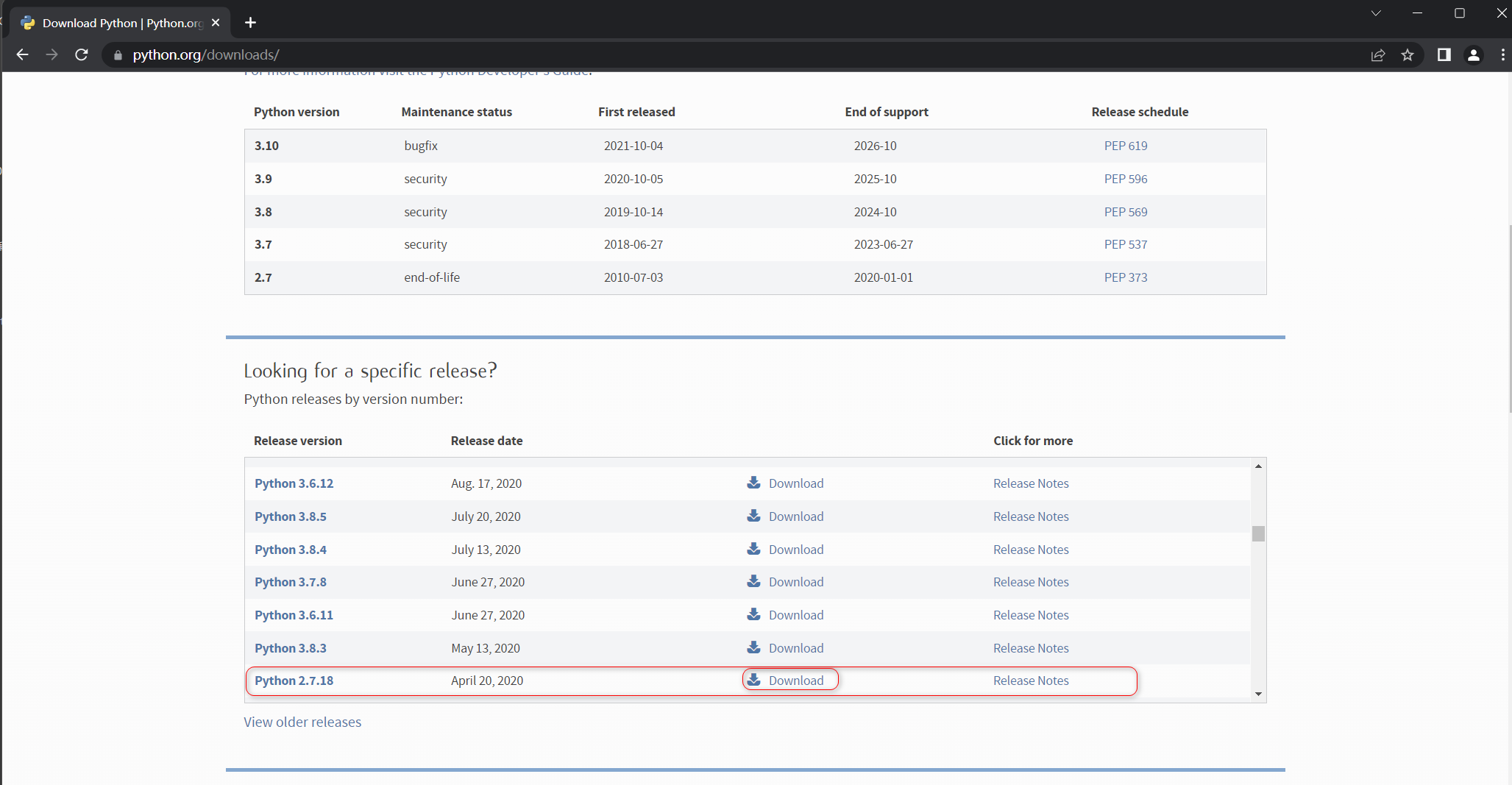The width and height of the screenshot is (1512, 785).
Task: Open the Python 3.7.8 release page
Action: pos(290,582)
